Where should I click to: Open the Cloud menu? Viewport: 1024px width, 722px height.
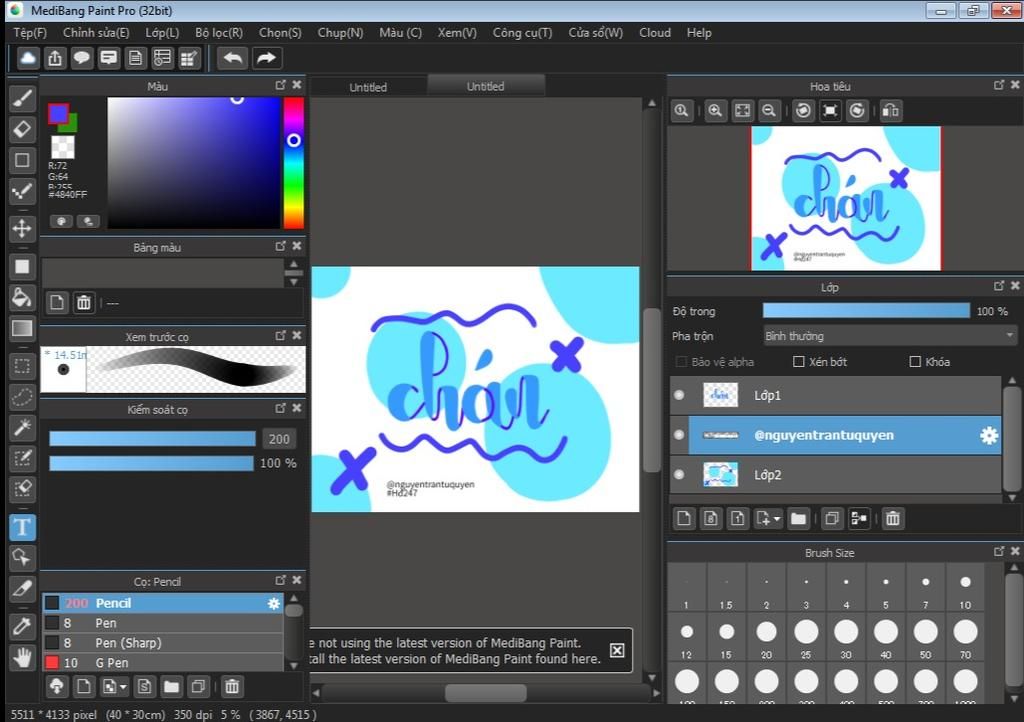click(x=655, y=33)
